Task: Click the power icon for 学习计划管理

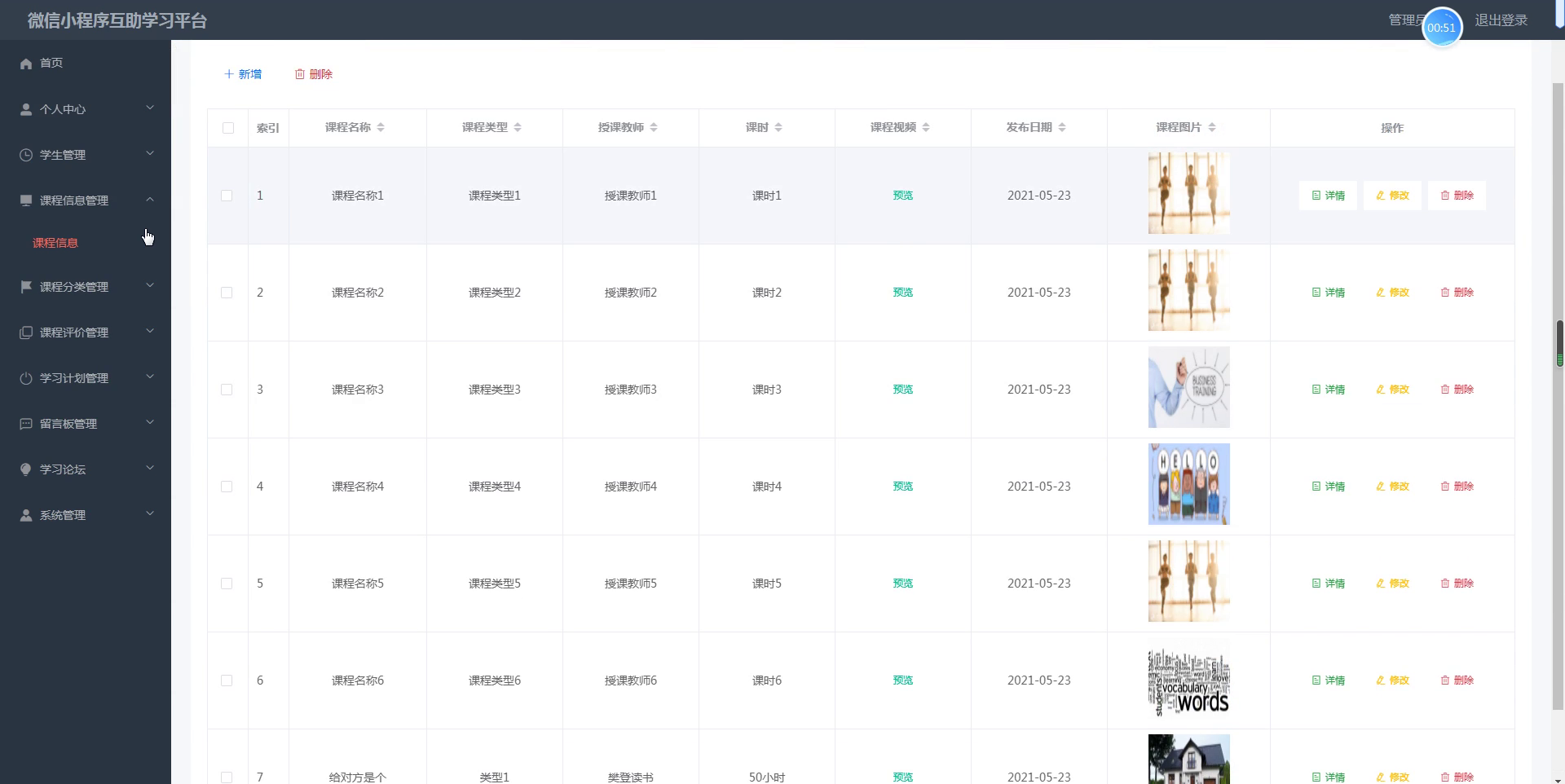Action: [26, 378]
